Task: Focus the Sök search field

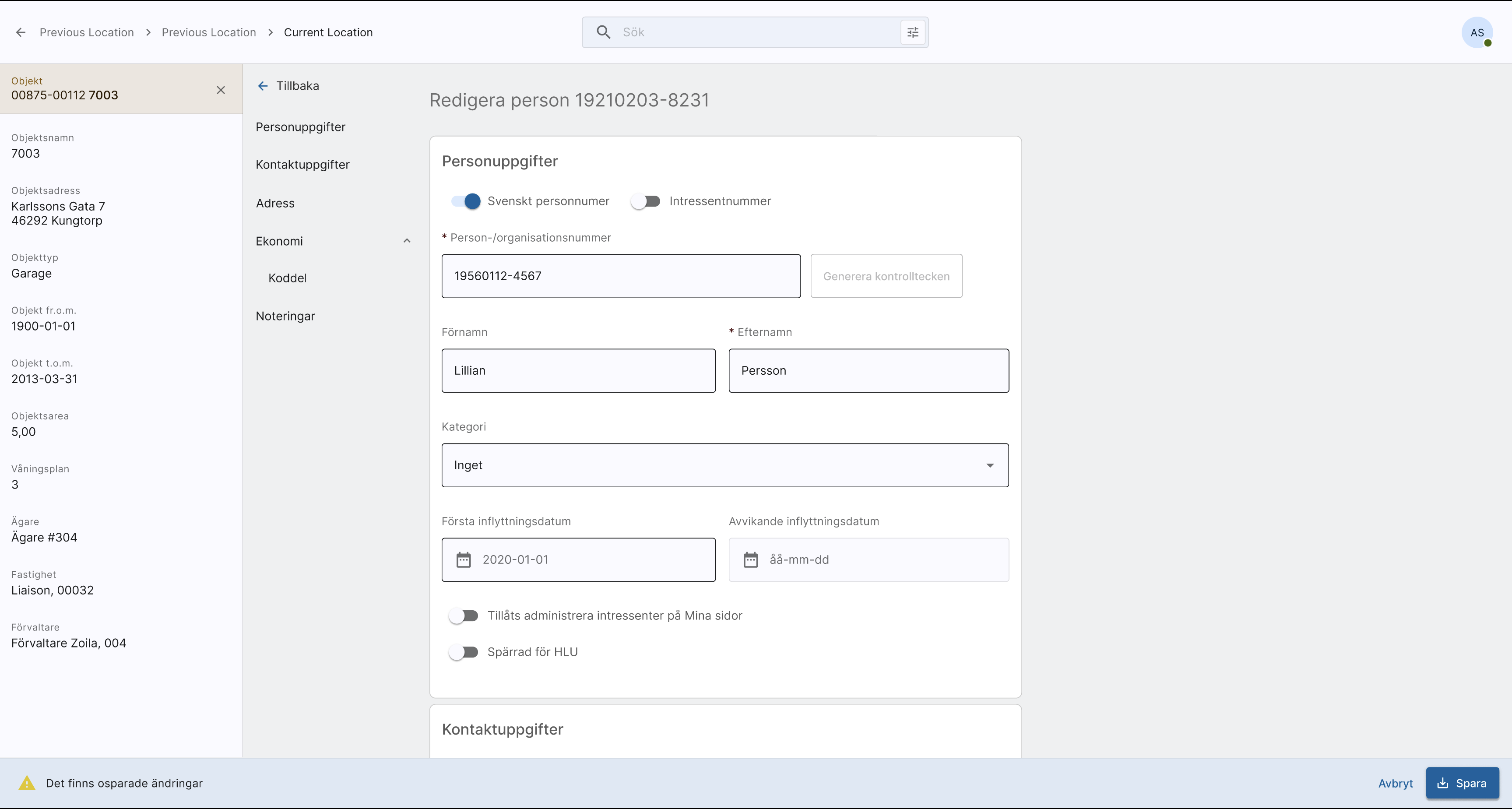Action: point(755,32)
